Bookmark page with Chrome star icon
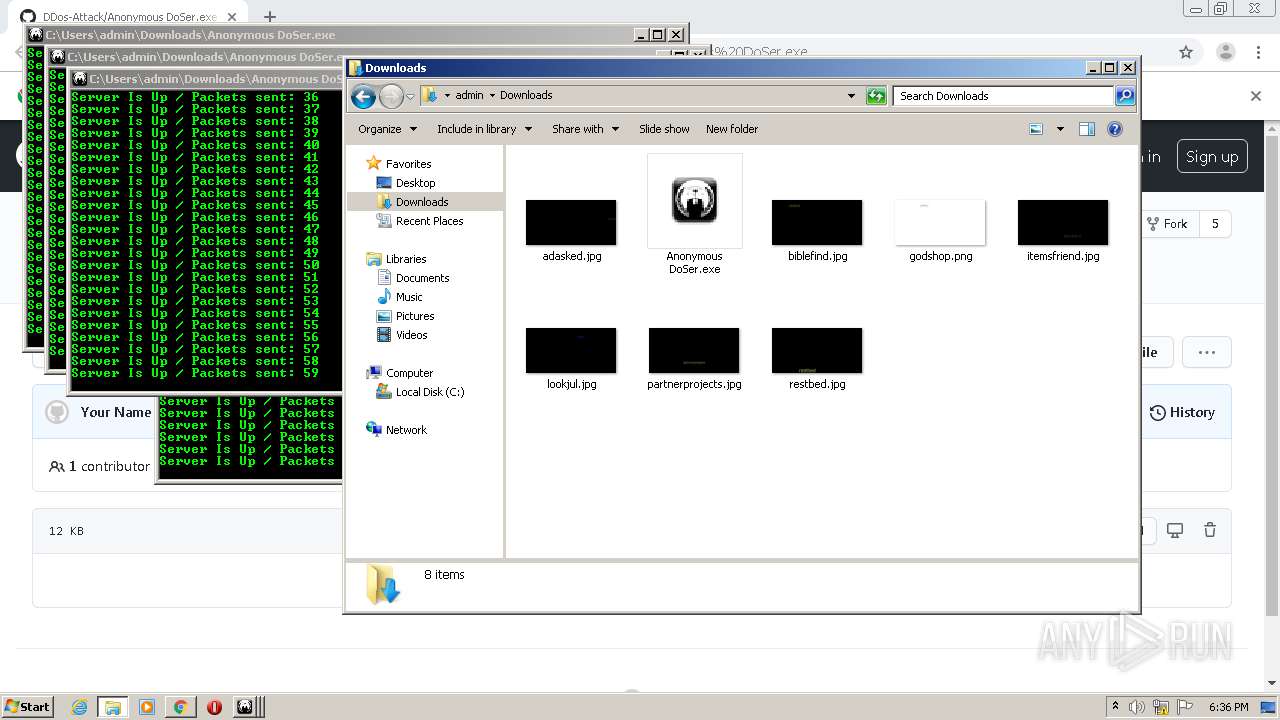Screen dimensions: 1280x720 1186,52
